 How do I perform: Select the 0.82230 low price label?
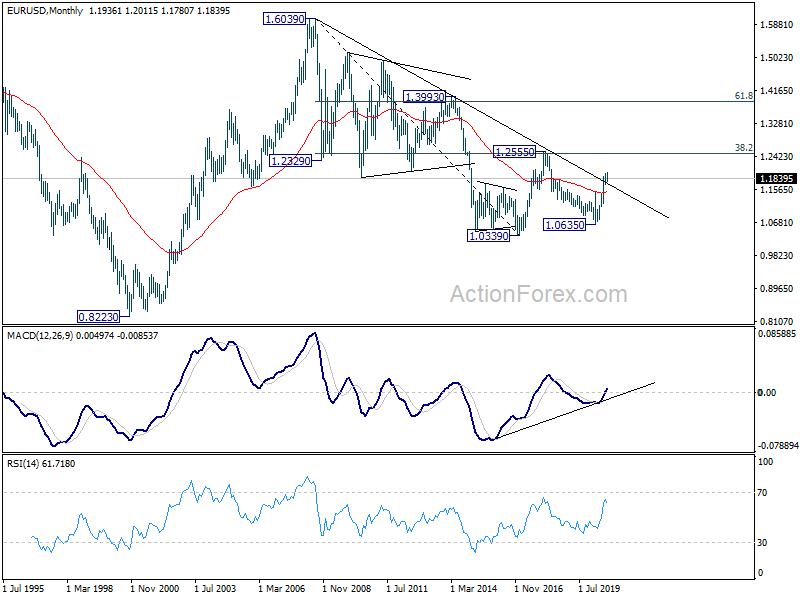click(98, 317)
